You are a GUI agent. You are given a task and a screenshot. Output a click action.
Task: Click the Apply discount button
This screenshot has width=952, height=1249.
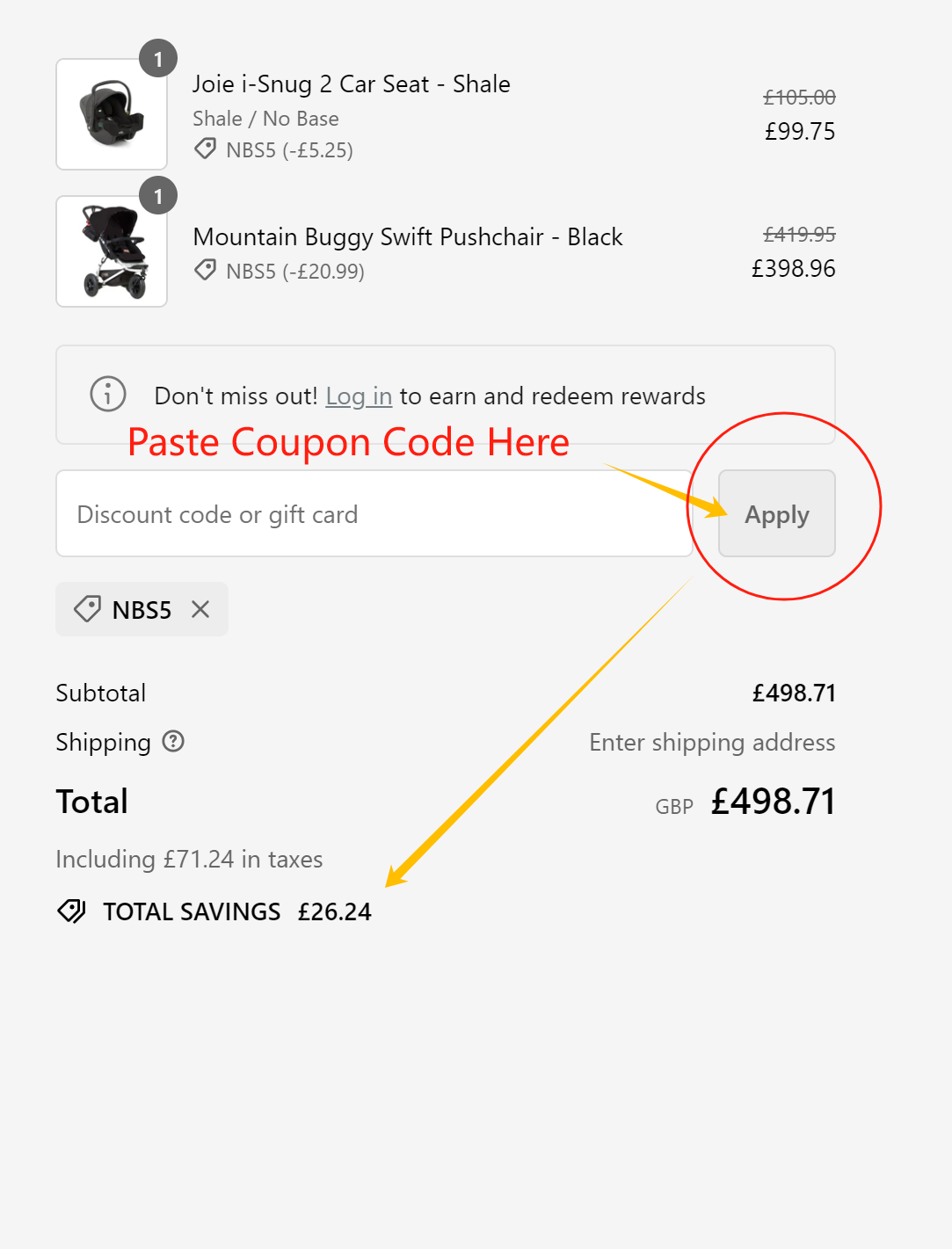[776, 514]
